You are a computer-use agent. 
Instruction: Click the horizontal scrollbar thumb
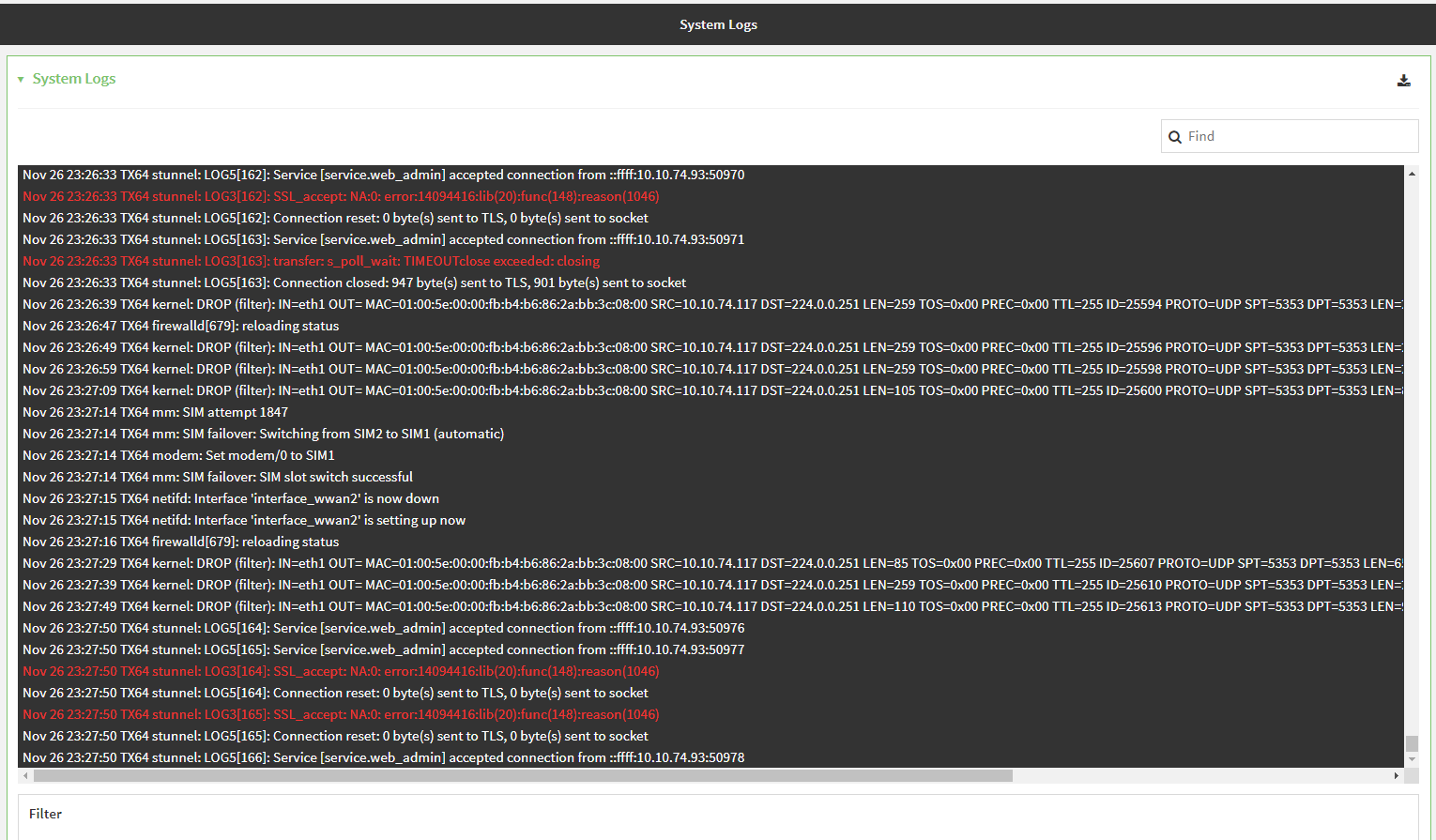(x=522, y=776)
